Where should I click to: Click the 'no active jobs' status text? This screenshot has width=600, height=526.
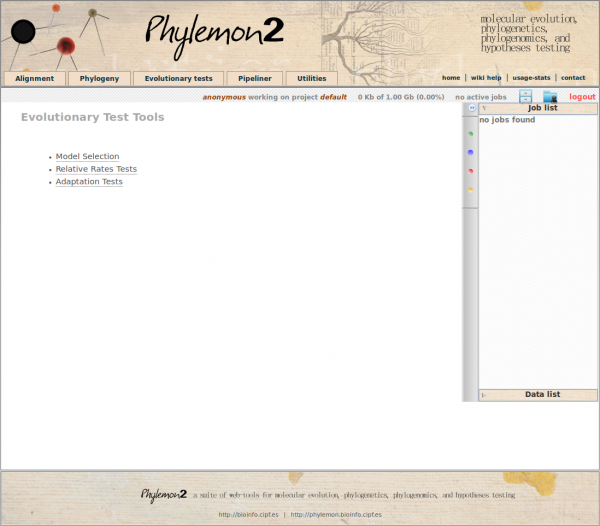coord(481,97)
